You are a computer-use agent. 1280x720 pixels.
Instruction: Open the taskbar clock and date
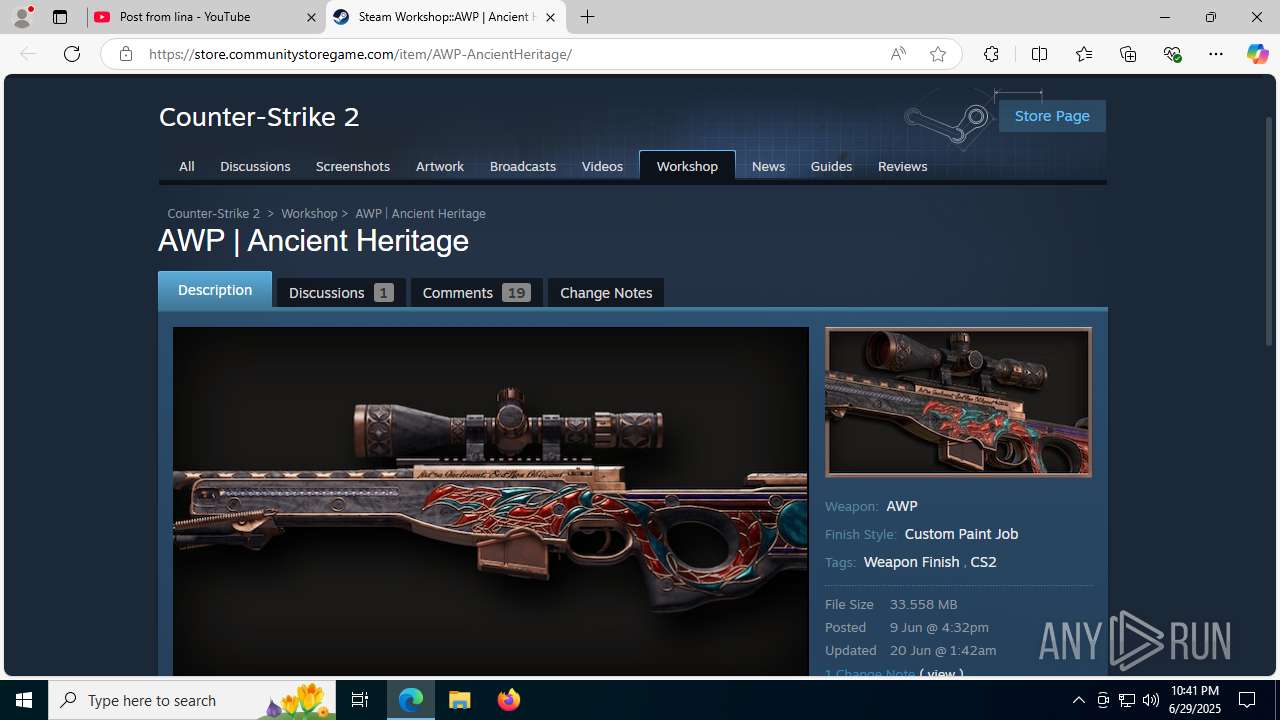click(1194, 700)
